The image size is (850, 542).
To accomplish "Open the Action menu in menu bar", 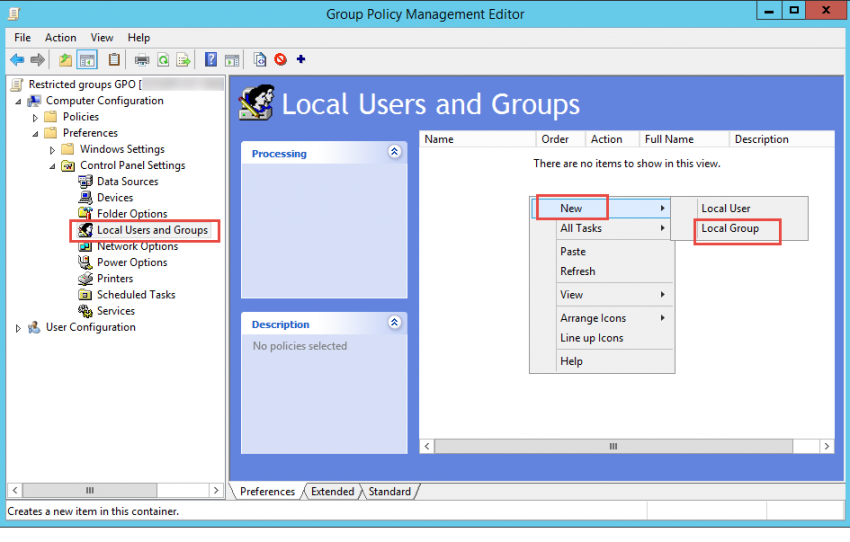I will point(60,38).
